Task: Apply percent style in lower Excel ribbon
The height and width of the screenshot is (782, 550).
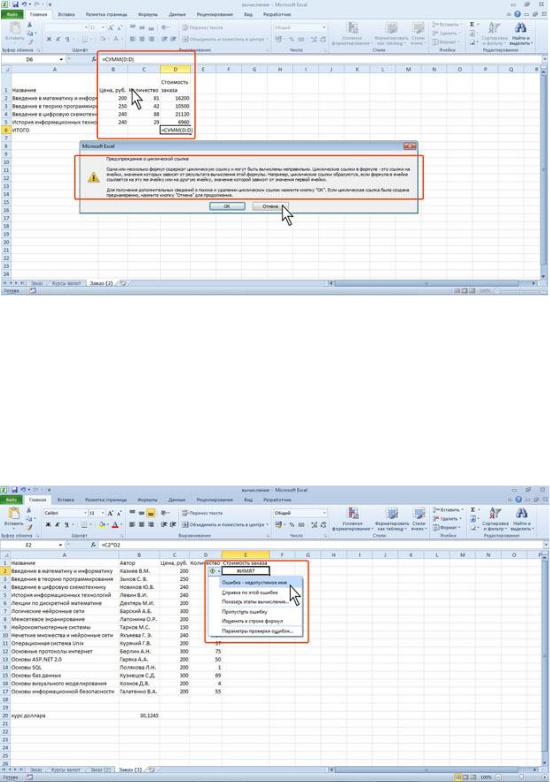Action: [x=293, y=525]
